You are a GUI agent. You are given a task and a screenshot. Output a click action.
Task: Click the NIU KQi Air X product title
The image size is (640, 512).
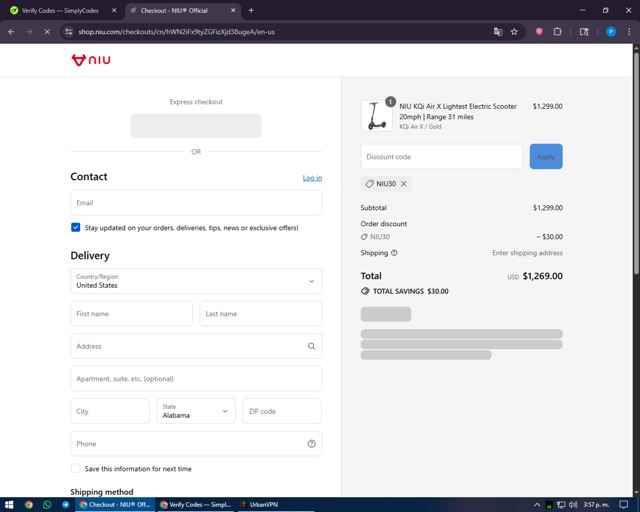[458, 111]
